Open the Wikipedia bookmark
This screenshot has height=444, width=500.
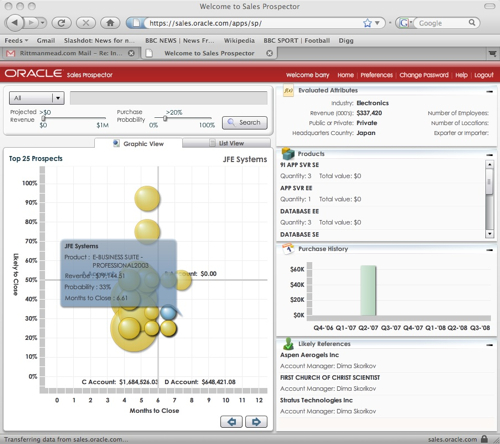pyautogui.click(x=239, y=40)
